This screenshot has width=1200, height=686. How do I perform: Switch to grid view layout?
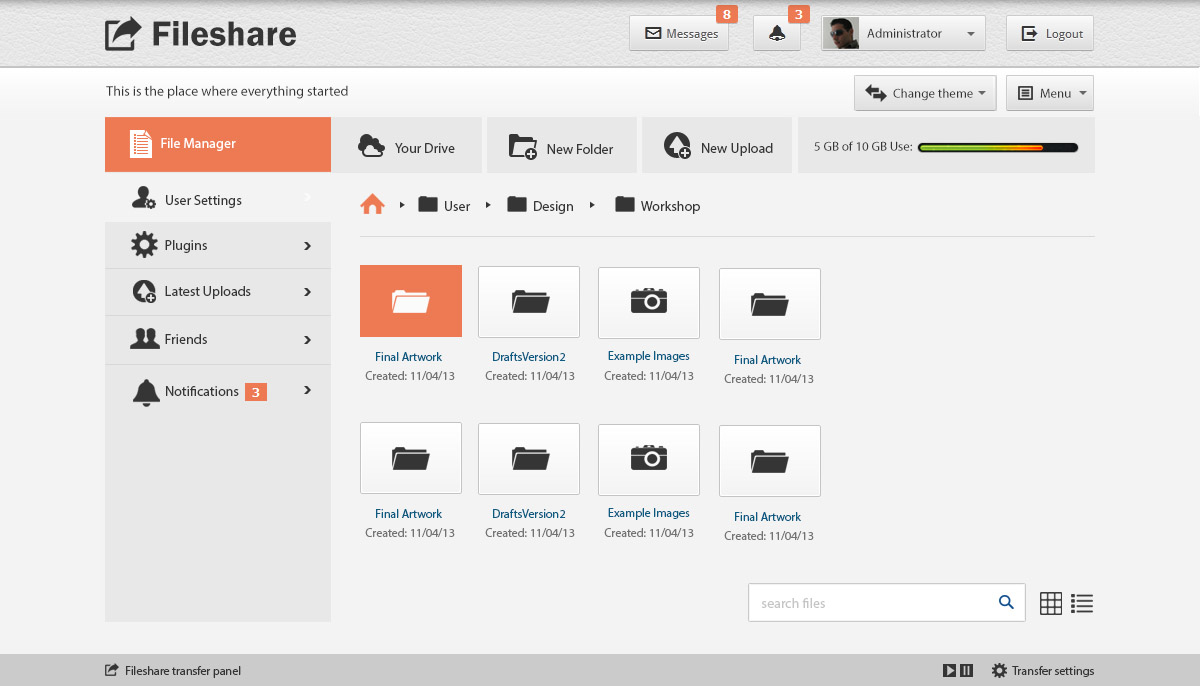tap(1050, 603)
